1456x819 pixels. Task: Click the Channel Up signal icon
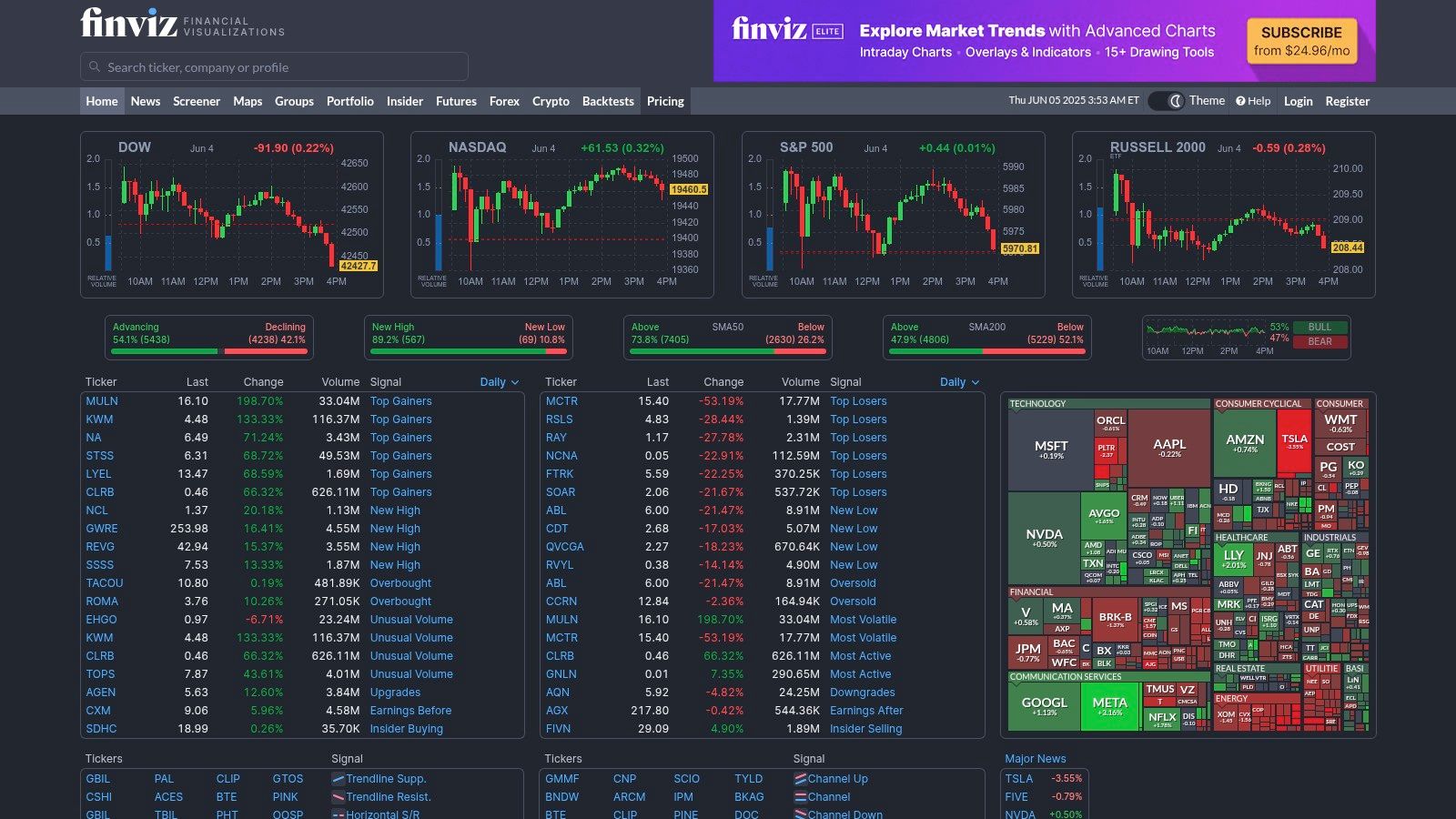[x=800, y=779]
